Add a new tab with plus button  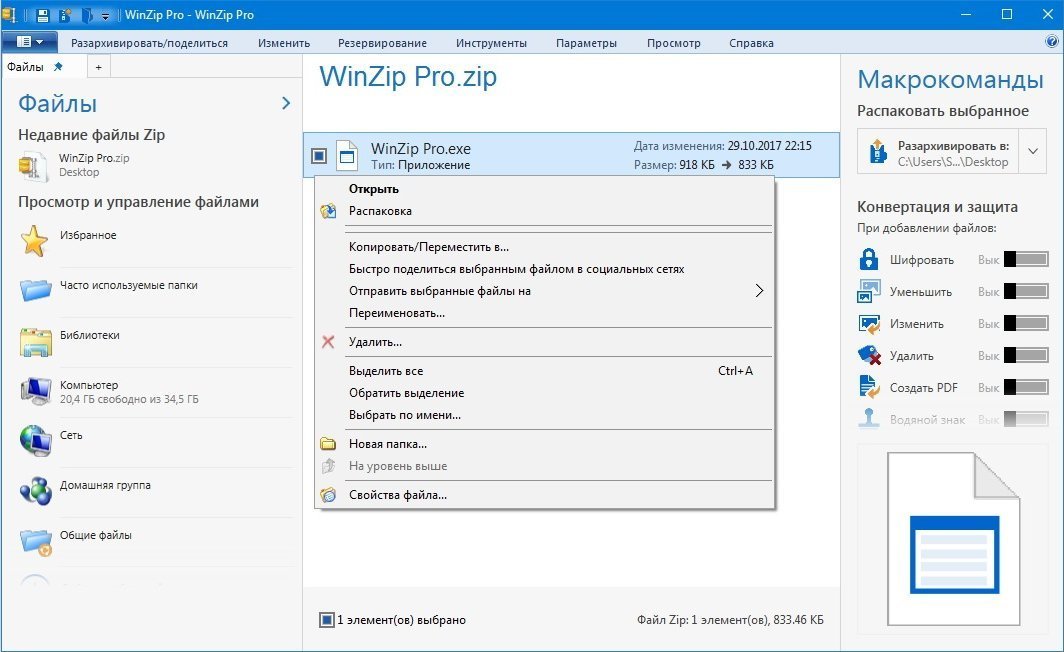coord(98,67)
